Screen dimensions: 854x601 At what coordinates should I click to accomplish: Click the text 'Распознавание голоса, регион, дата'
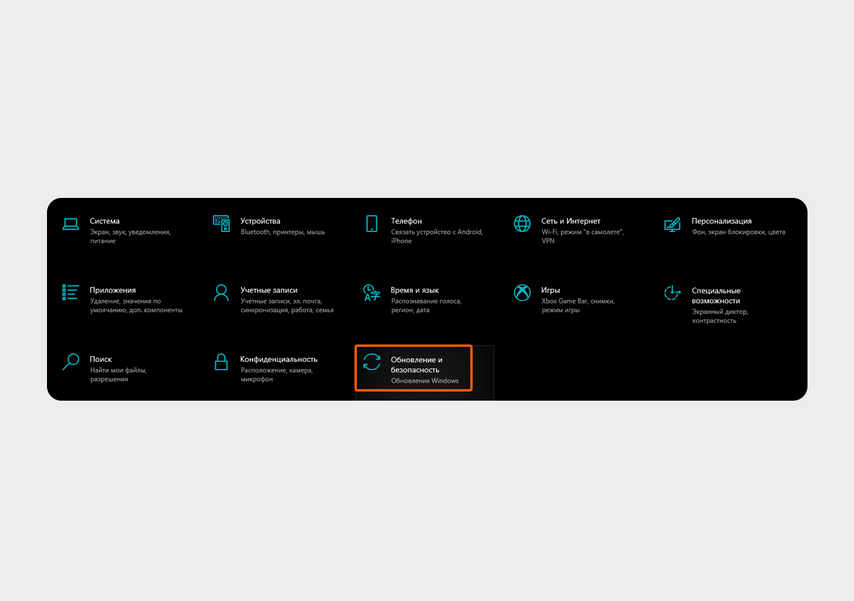point(426,306)
